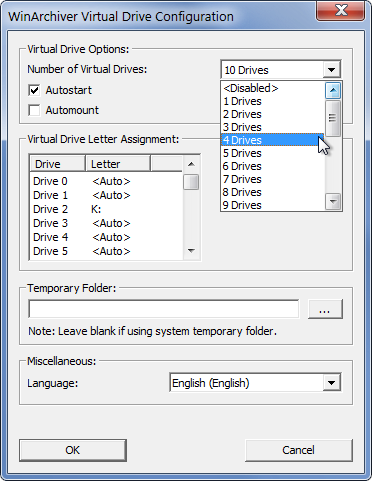The width and height of the screenshot is (372, 481).
Task: Click the drive letter list scrollbar thumb
Action: pyautogui.click(x=191, y=182)
